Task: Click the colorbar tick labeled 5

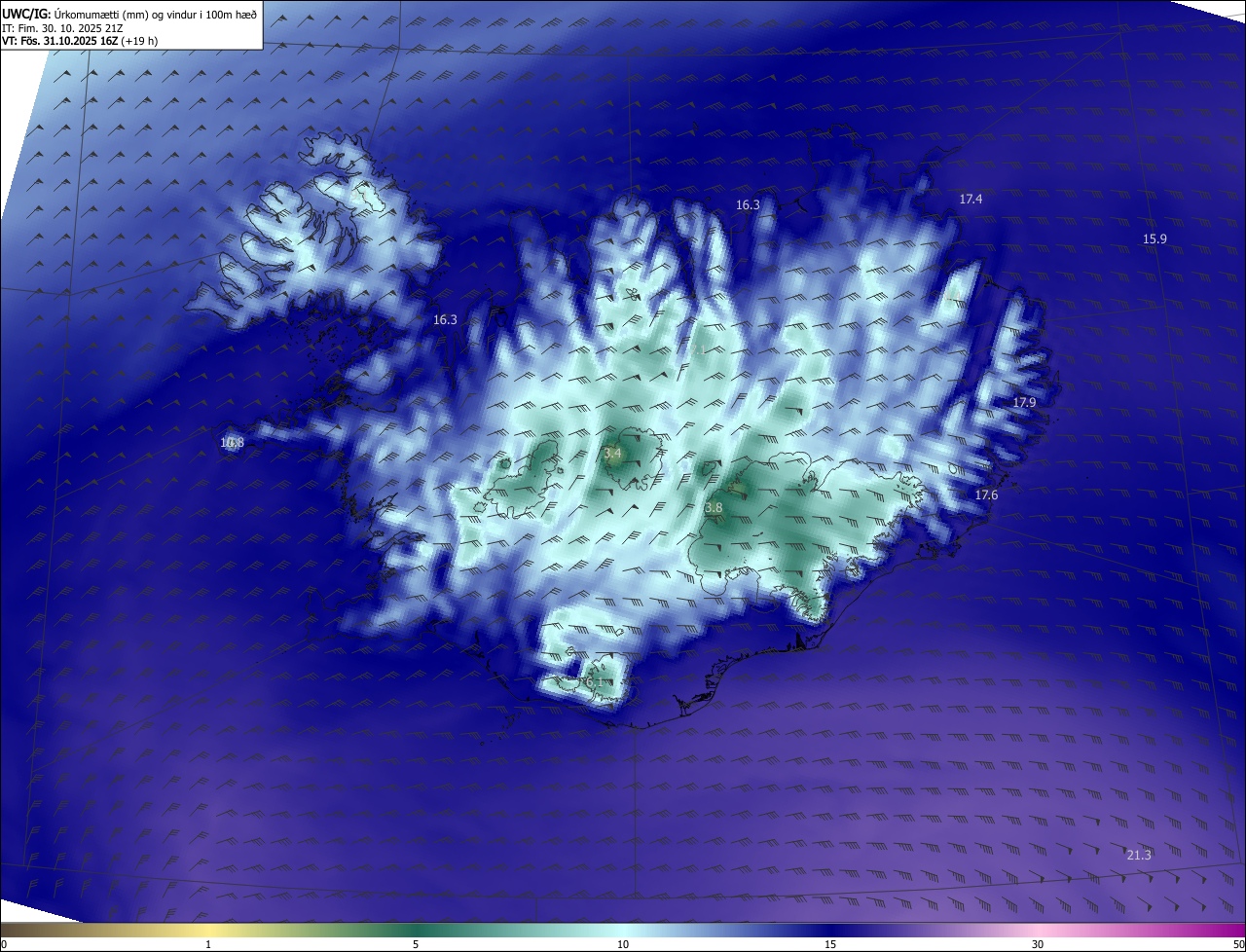Action: coord(416,944)
